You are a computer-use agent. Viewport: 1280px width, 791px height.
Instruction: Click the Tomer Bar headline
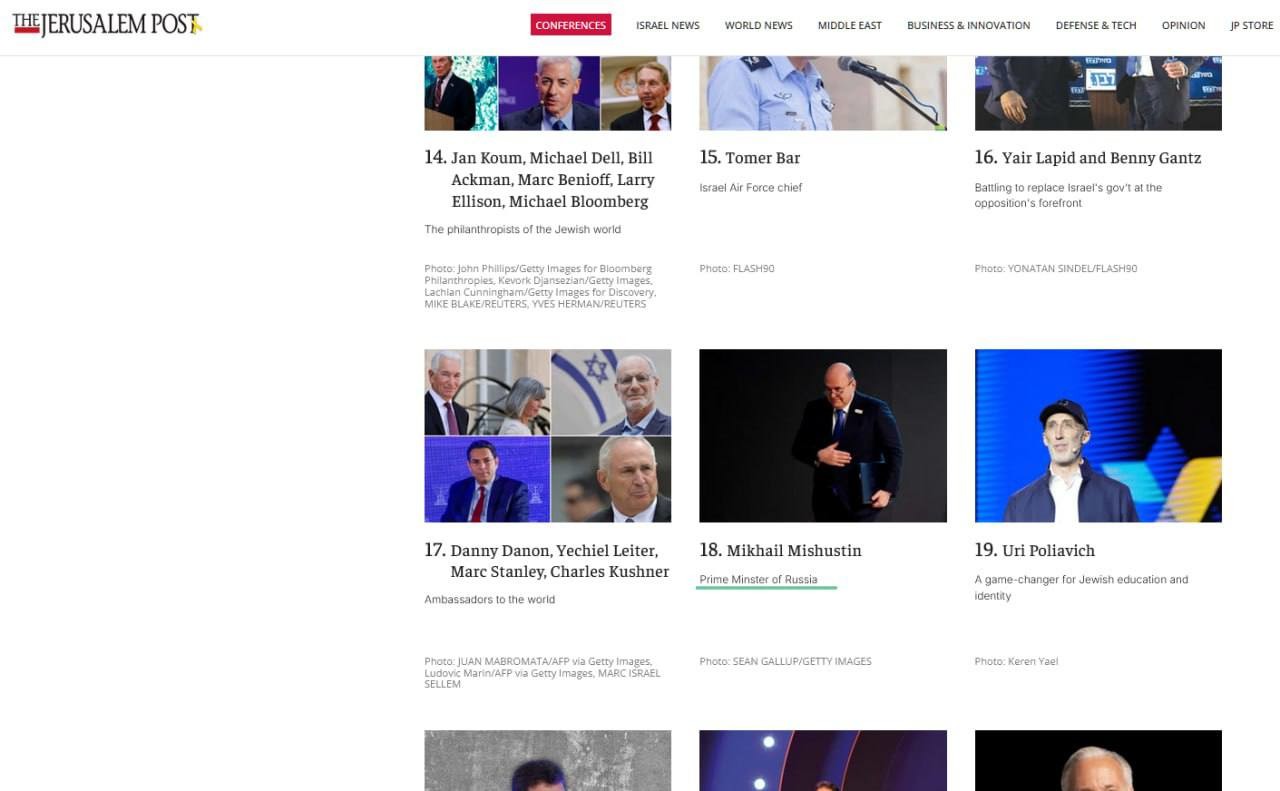pos(762,158)
